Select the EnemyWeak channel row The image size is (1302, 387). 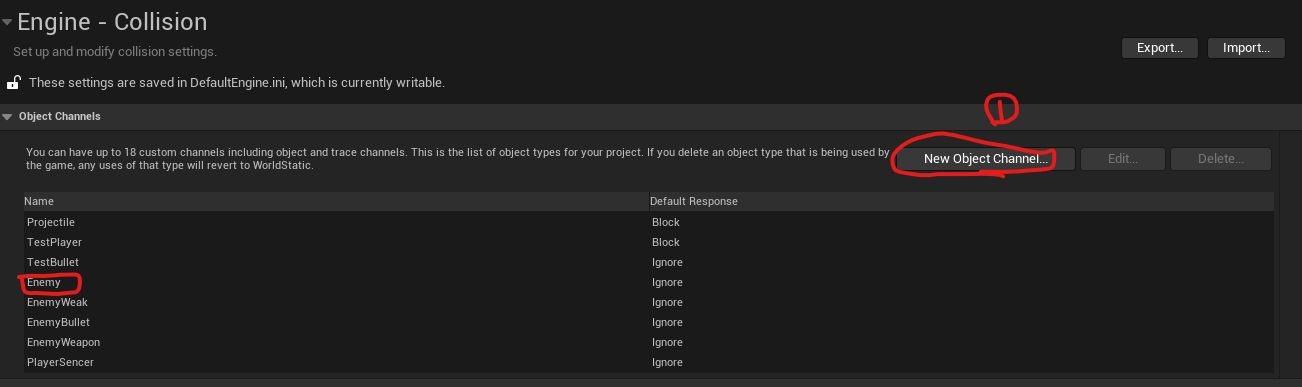pyautogui.click(x=649, y=302)
